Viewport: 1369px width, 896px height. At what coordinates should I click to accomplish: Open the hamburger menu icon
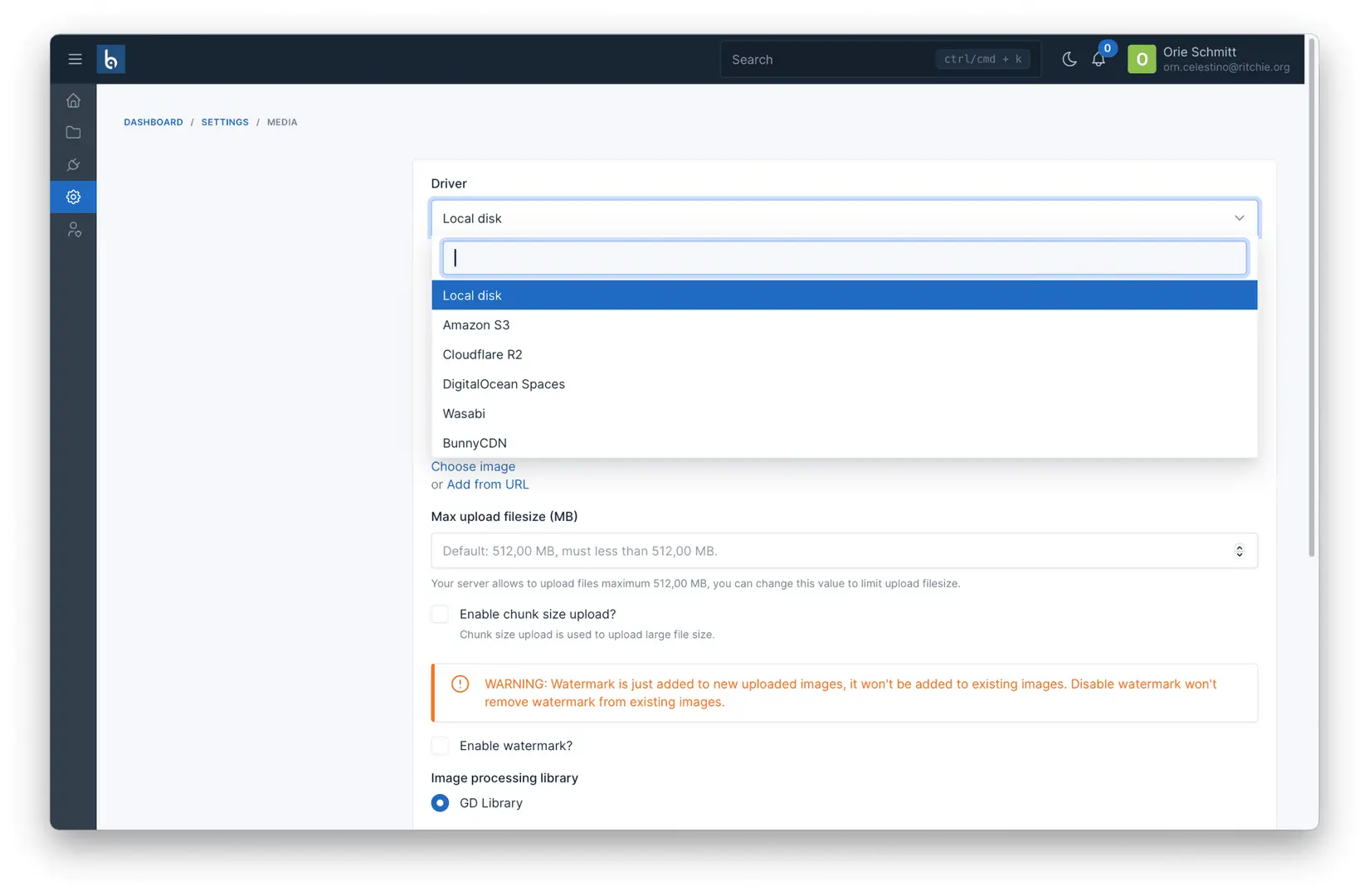pyautogui.click(x=75, y=59)
